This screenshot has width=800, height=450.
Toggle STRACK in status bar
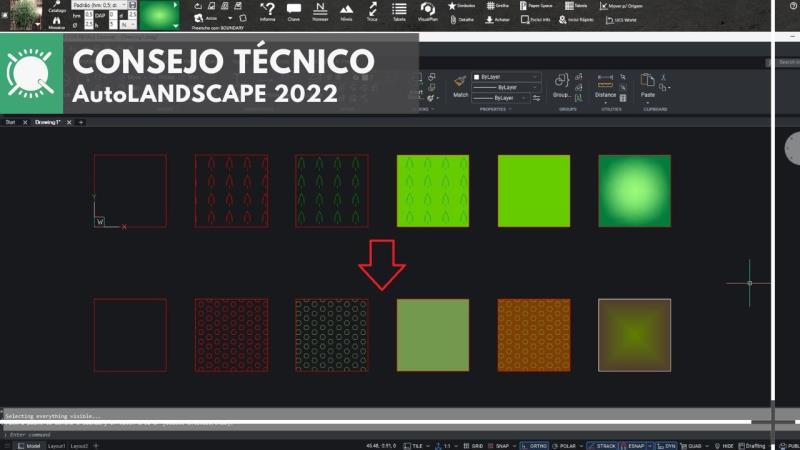[x=602, y=446]
